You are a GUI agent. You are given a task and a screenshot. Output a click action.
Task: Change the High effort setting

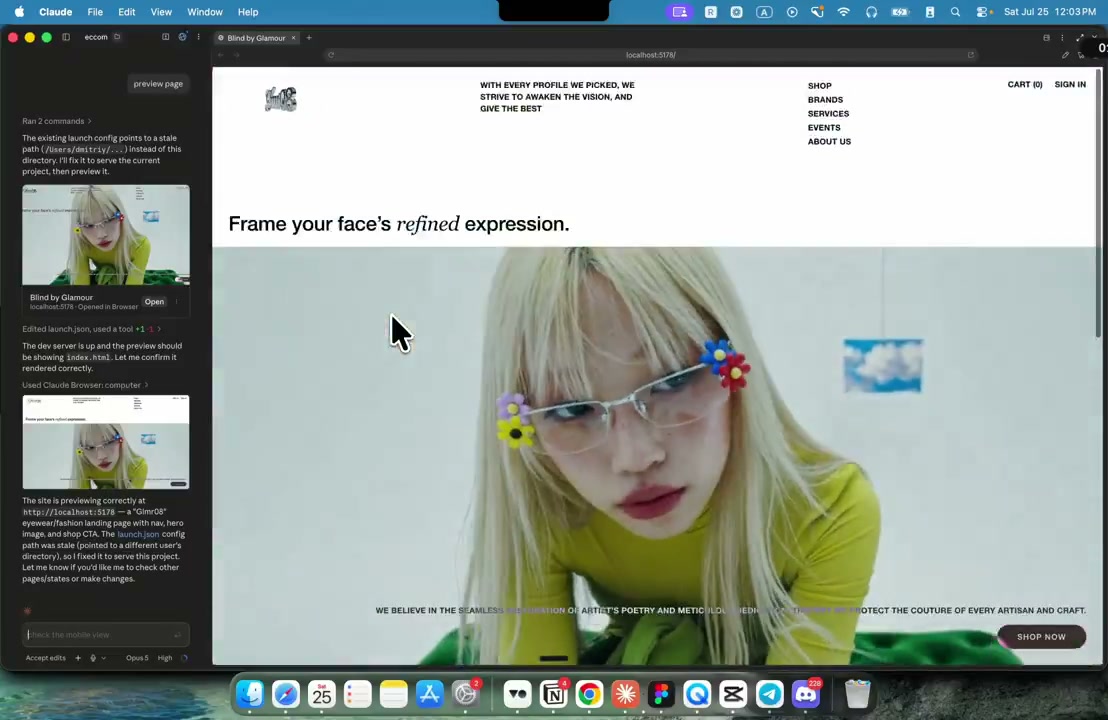coord(165,658)
